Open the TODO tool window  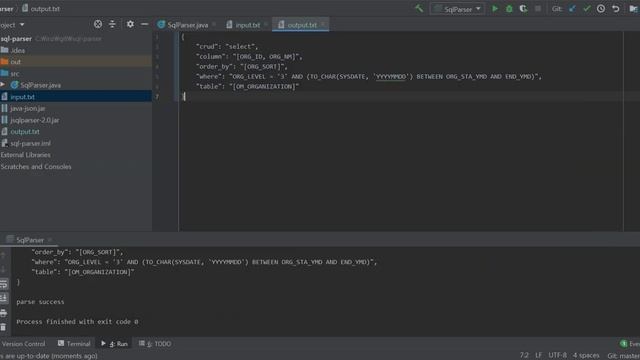[x=155, y=344]
